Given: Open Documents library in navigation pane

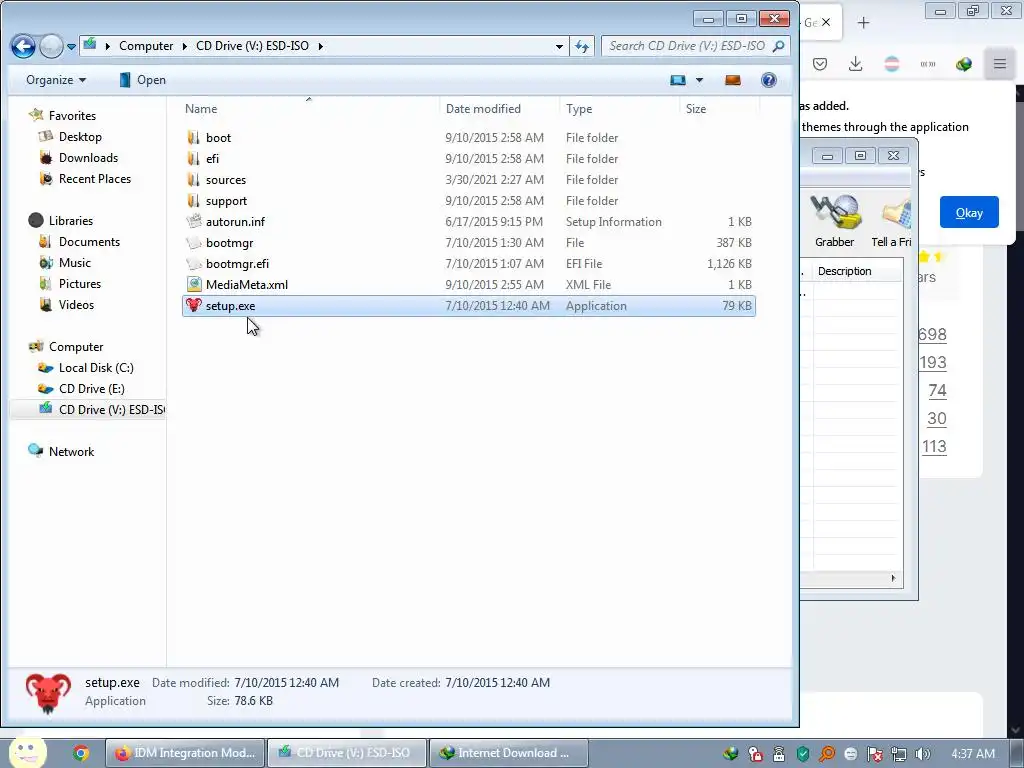Looking at the screenshot, I should click(x=89, y=242).
